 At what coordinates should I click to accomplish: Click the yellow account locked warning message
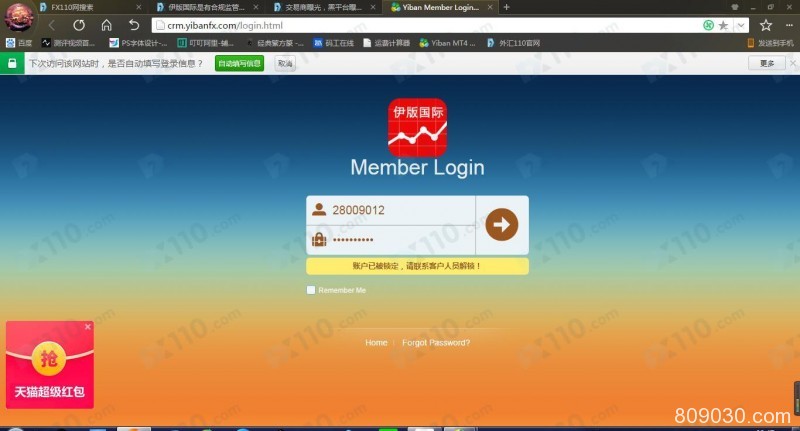click(417, 266)
